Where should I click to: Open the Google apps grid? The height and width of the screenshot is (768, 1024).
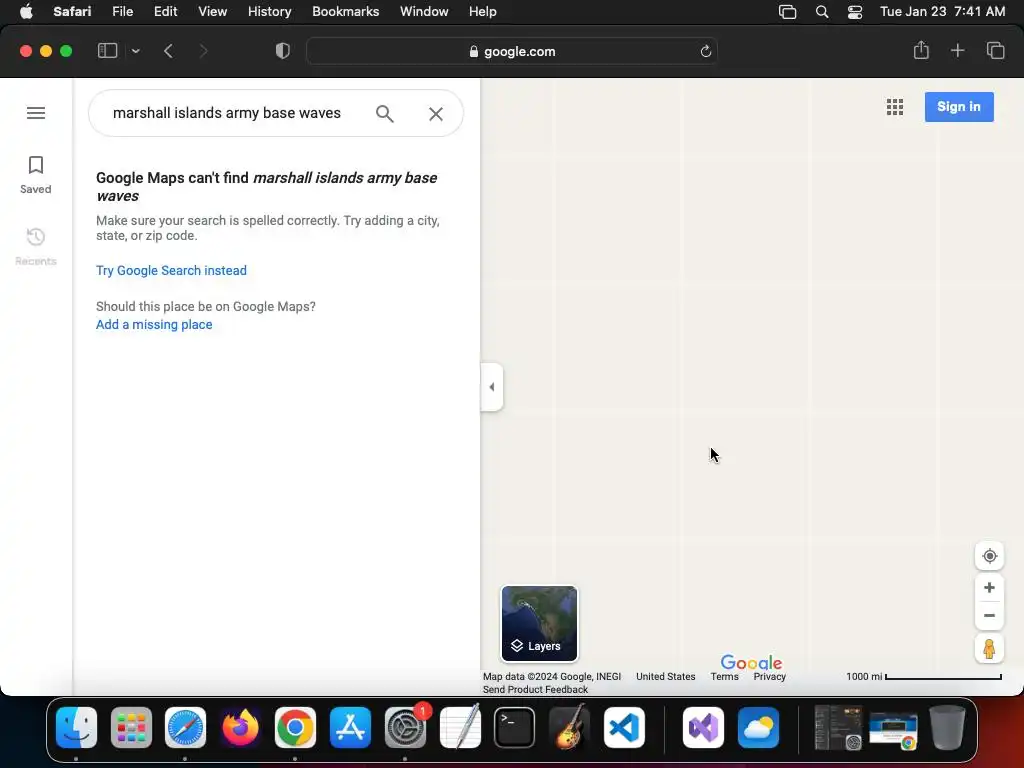coord(895,107)
